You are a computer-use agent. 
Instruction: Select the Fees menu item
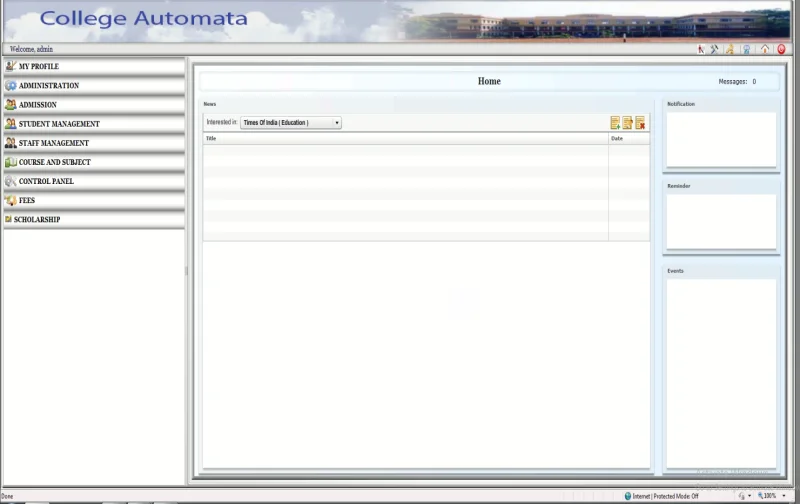pyautogui.click(x=26, y=200)
